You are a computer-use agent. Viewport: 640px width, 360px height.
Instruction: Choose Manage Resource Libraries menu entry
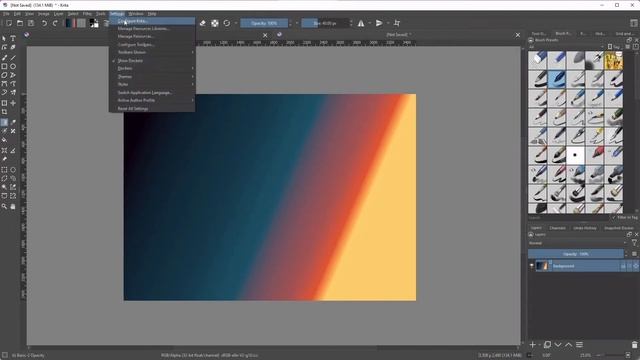point(152,29)
